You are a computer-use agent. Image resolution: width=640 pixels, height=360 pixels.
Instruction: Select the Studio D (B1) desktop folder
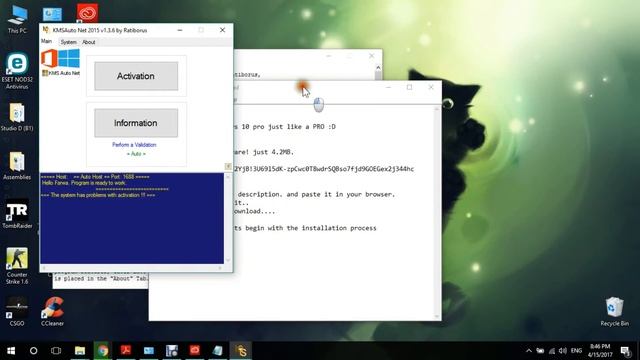pyautogui.click(x=17, y=117)
